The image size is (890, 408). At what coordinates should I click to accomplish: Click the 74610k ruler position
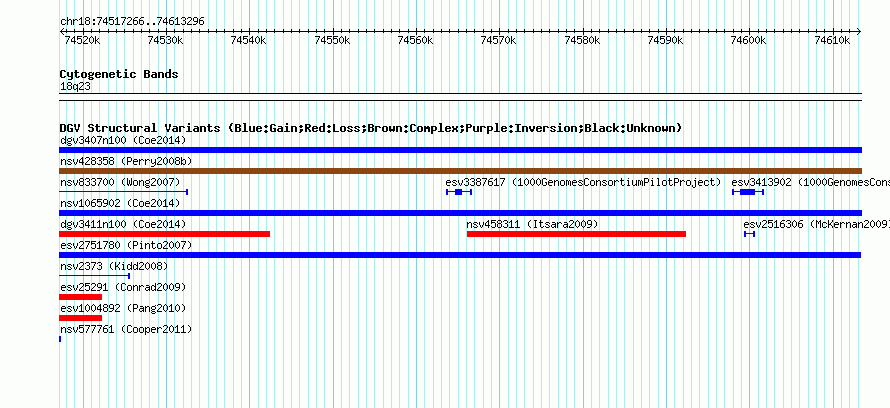tap(832, 40)
